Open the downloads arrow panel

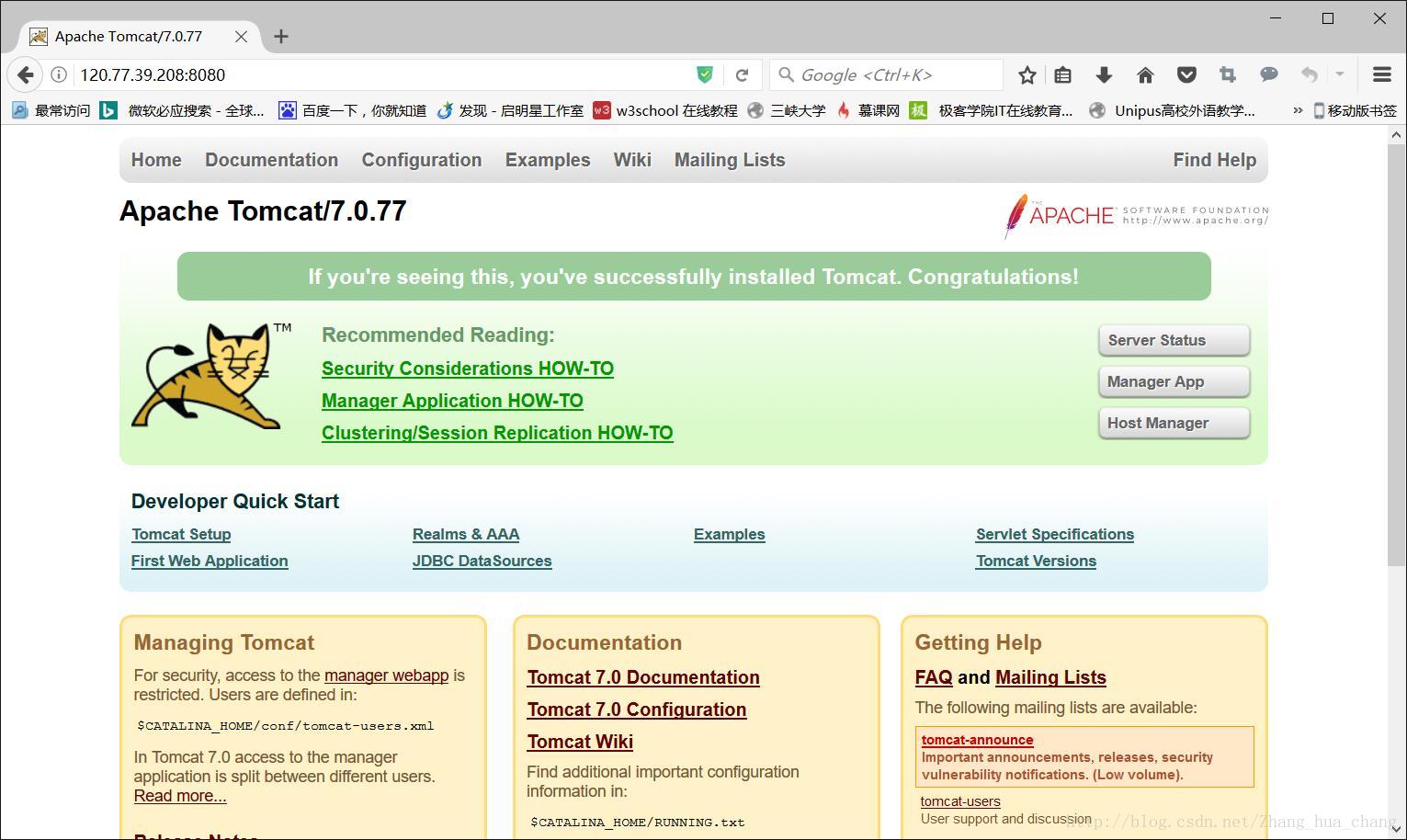click(1104, 74)
